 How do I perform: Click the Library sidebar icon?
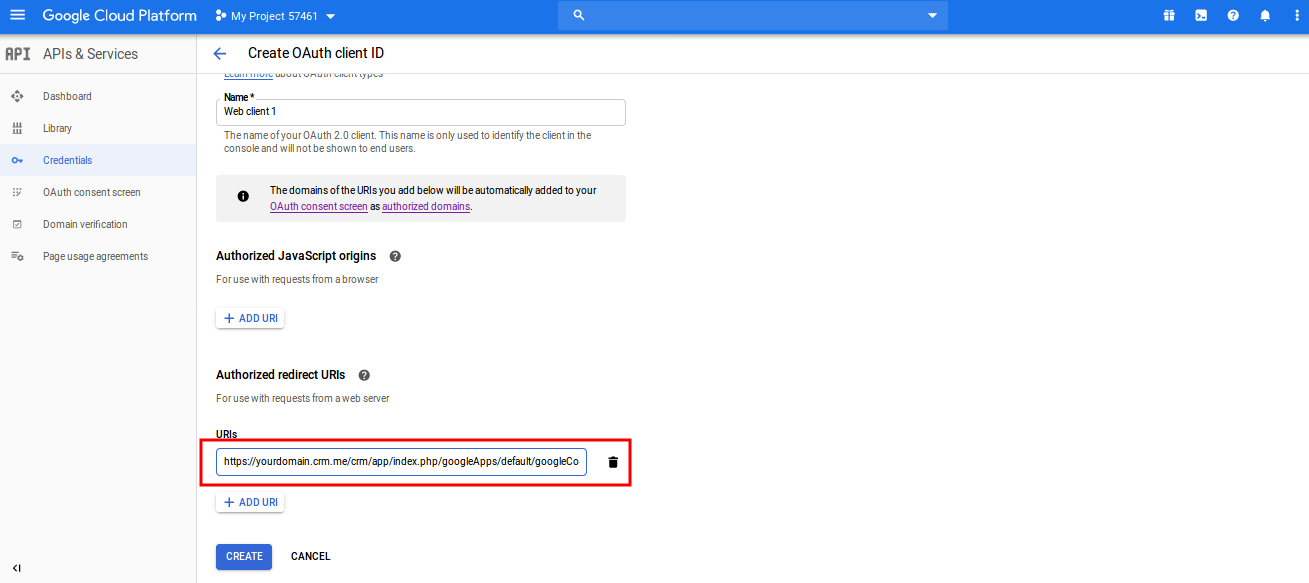point(17,128)
